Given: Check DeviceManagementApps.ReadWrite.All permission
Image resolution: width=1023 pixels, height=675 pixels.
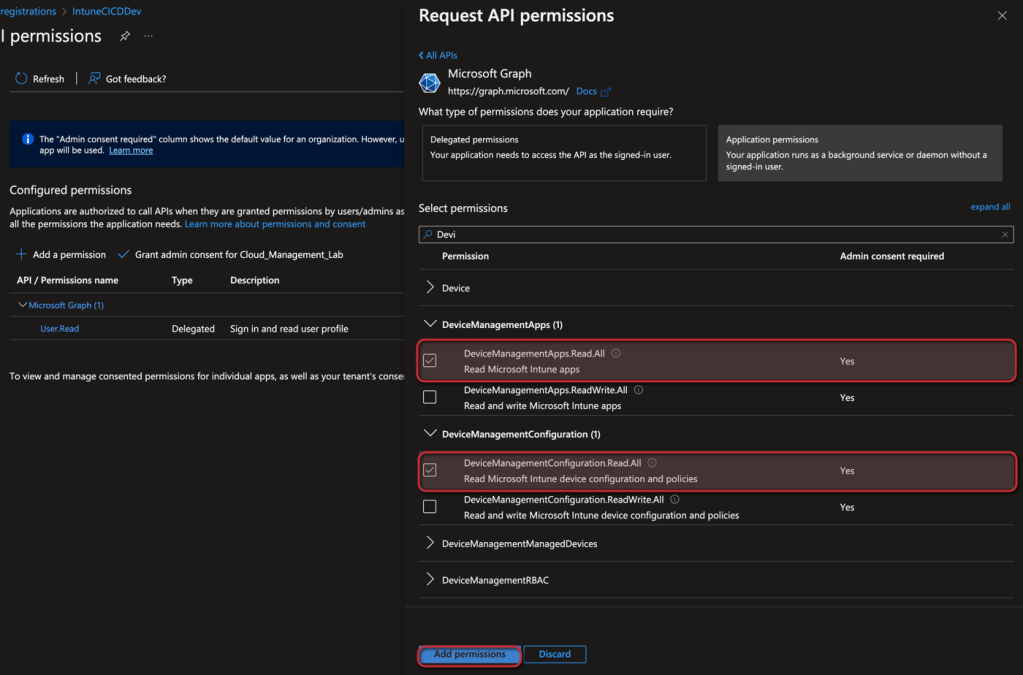Looking at the screenshot, I should [430, 397].
